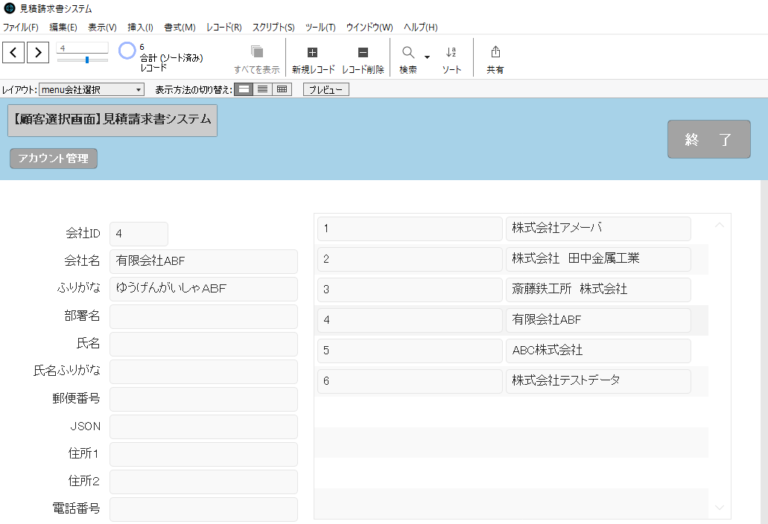Click the 部署名 input field
768x524 pixels.
203,316
